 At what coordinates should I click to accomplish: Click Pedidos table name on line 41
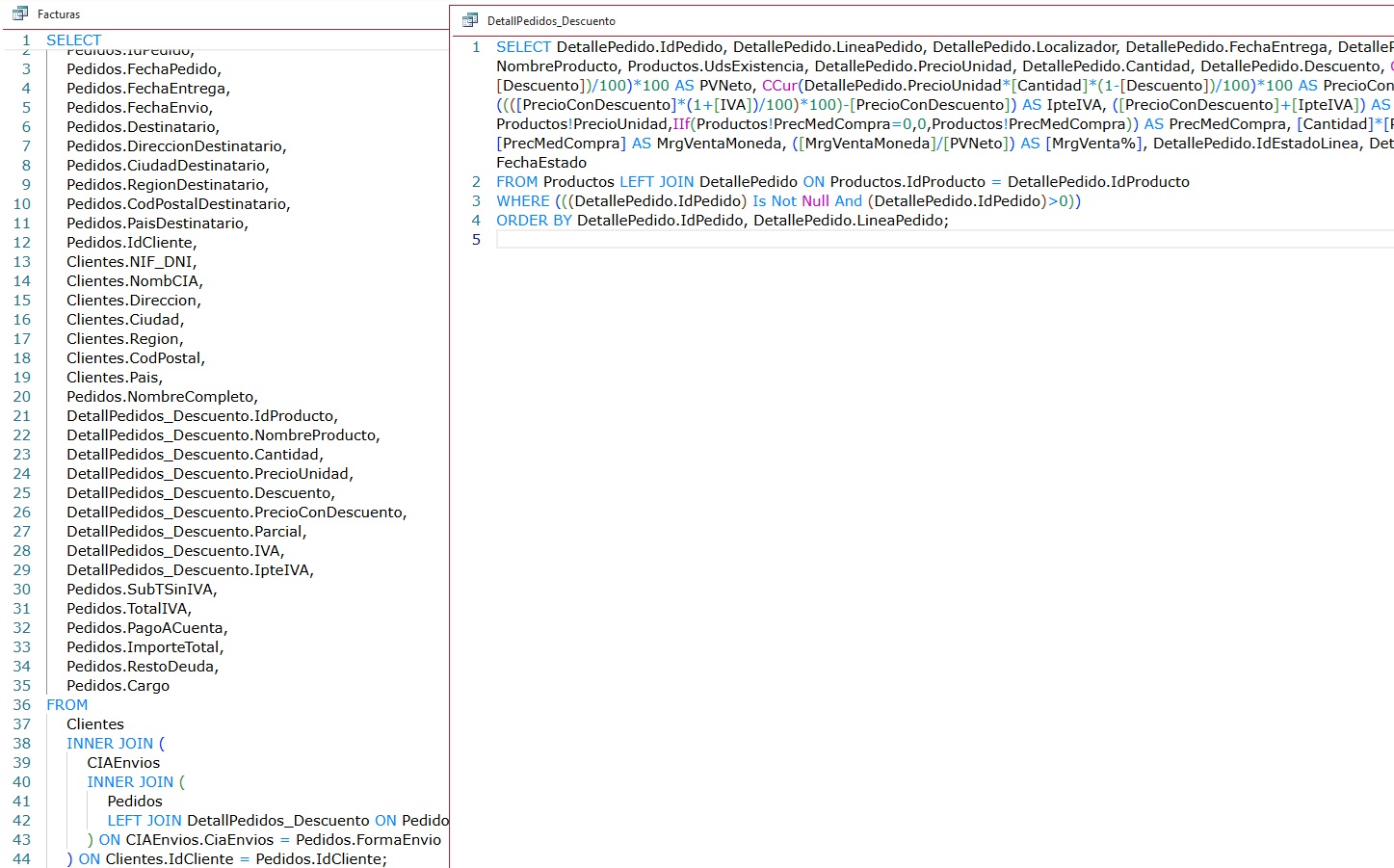[135, 801]
